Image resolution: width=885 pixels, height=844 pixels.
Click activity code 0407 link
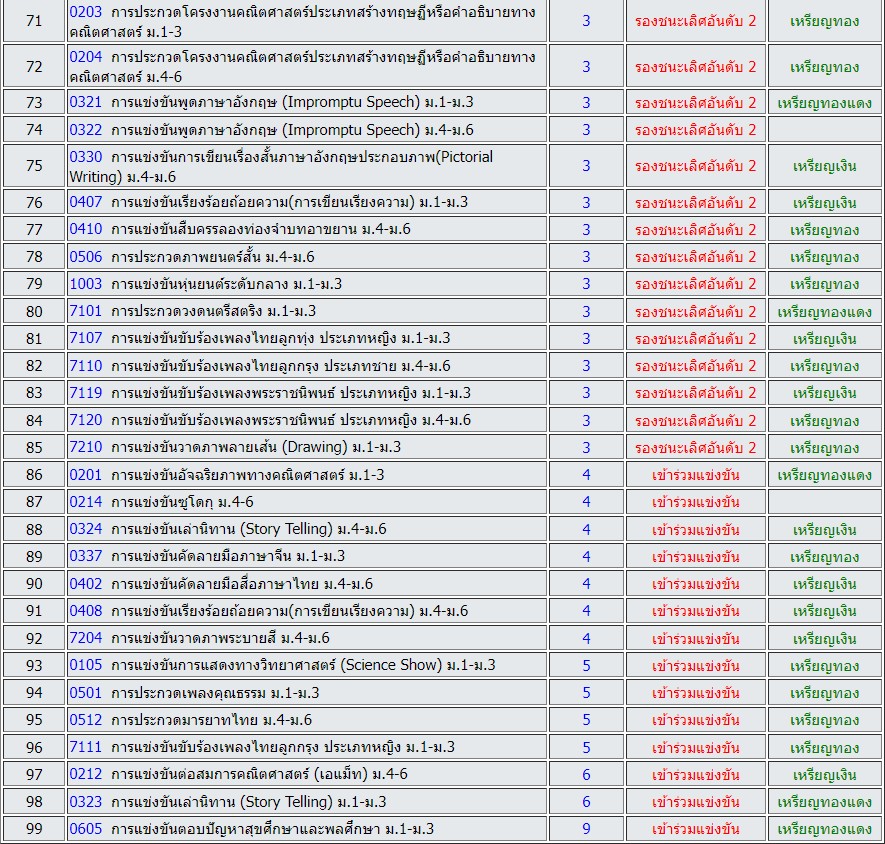pyautogui.click(x=85, y=203)
